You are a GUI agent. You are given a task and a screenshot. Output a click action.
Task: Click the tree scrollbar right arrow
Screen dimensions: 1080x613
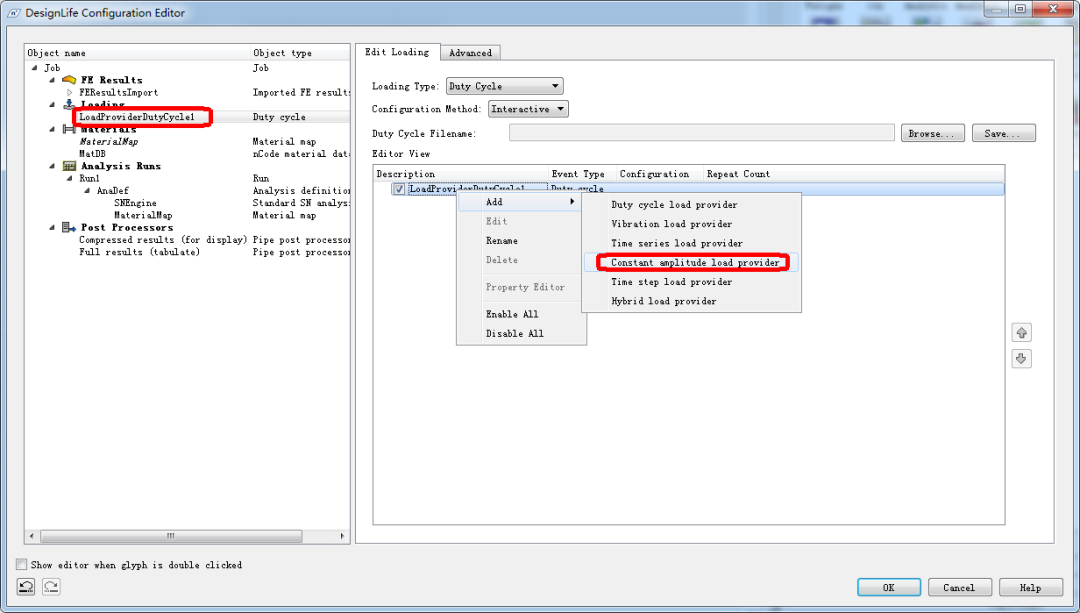[x=342, y=536]
